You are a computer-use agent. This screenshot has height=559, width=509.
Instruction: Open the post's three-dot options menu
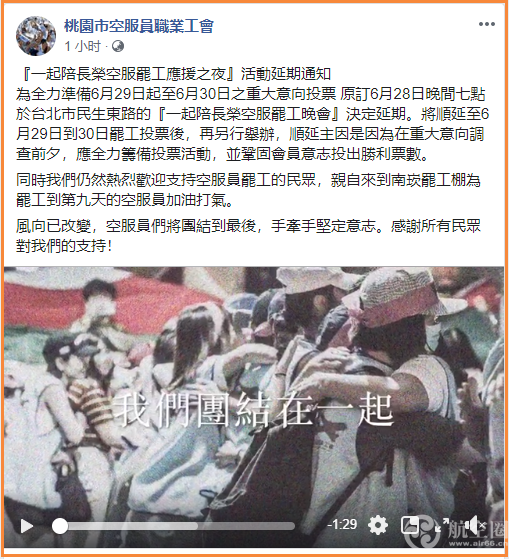[x=487, y=24]
